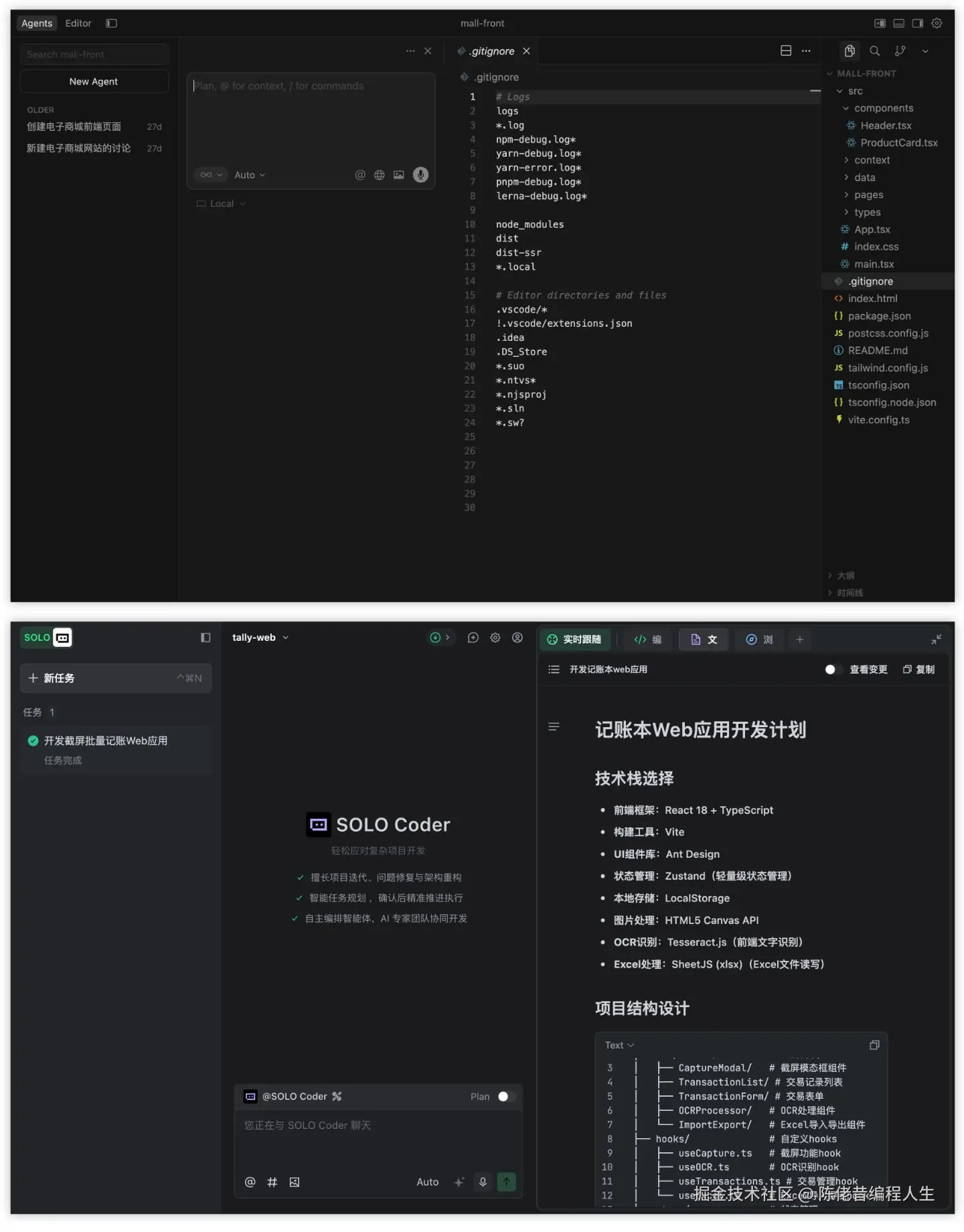Expand the sidebar views chevron dropdown
The height and width of the screenshot is (1232, 964).
[925, 51]
